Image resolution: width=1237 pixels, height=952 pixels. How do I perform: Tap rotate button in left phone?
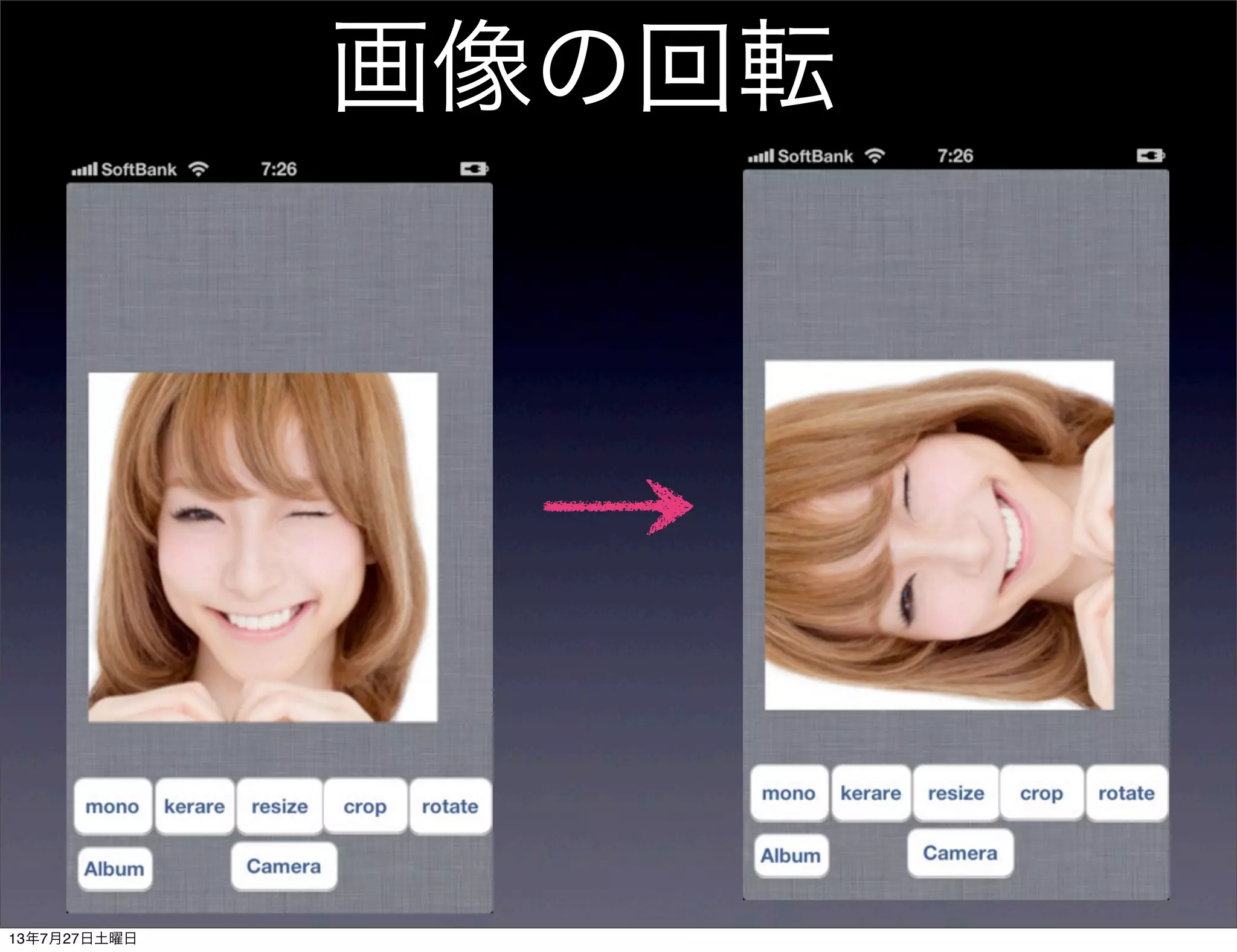coord(450,806)
